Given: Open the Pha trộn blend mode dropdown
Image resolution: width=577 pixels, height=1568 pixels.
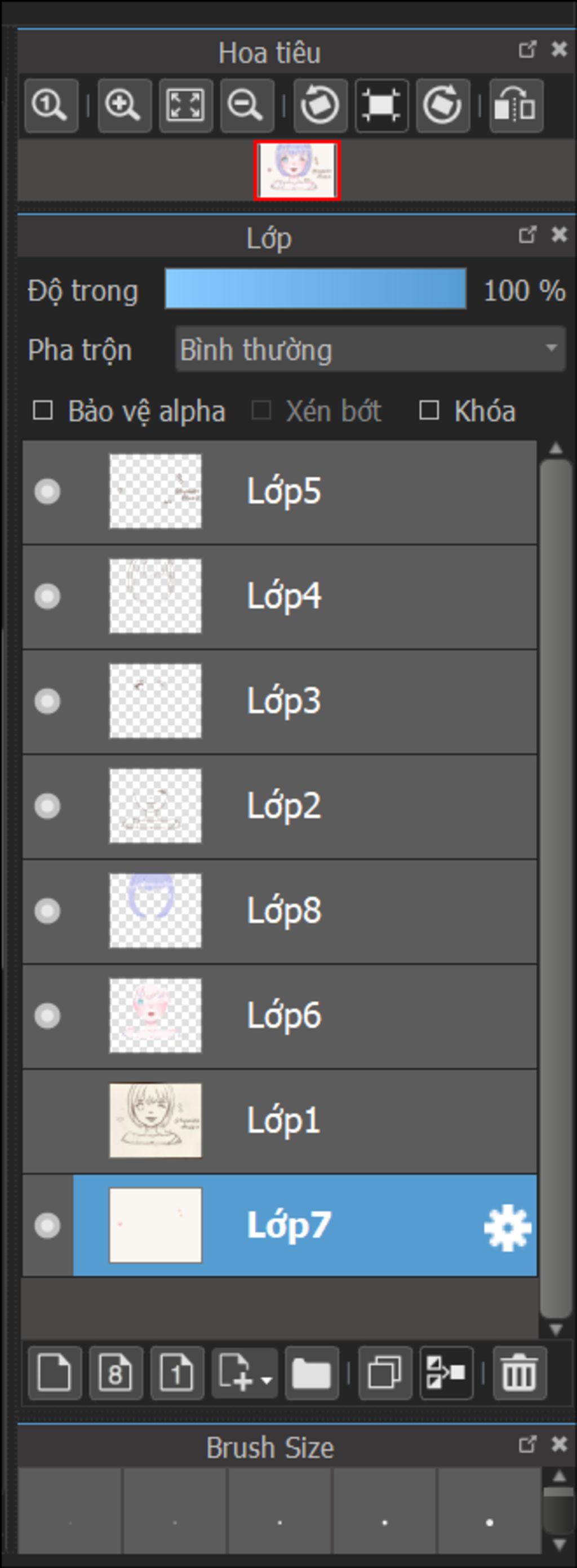Looking at the screenshot, I should (370, 349).
